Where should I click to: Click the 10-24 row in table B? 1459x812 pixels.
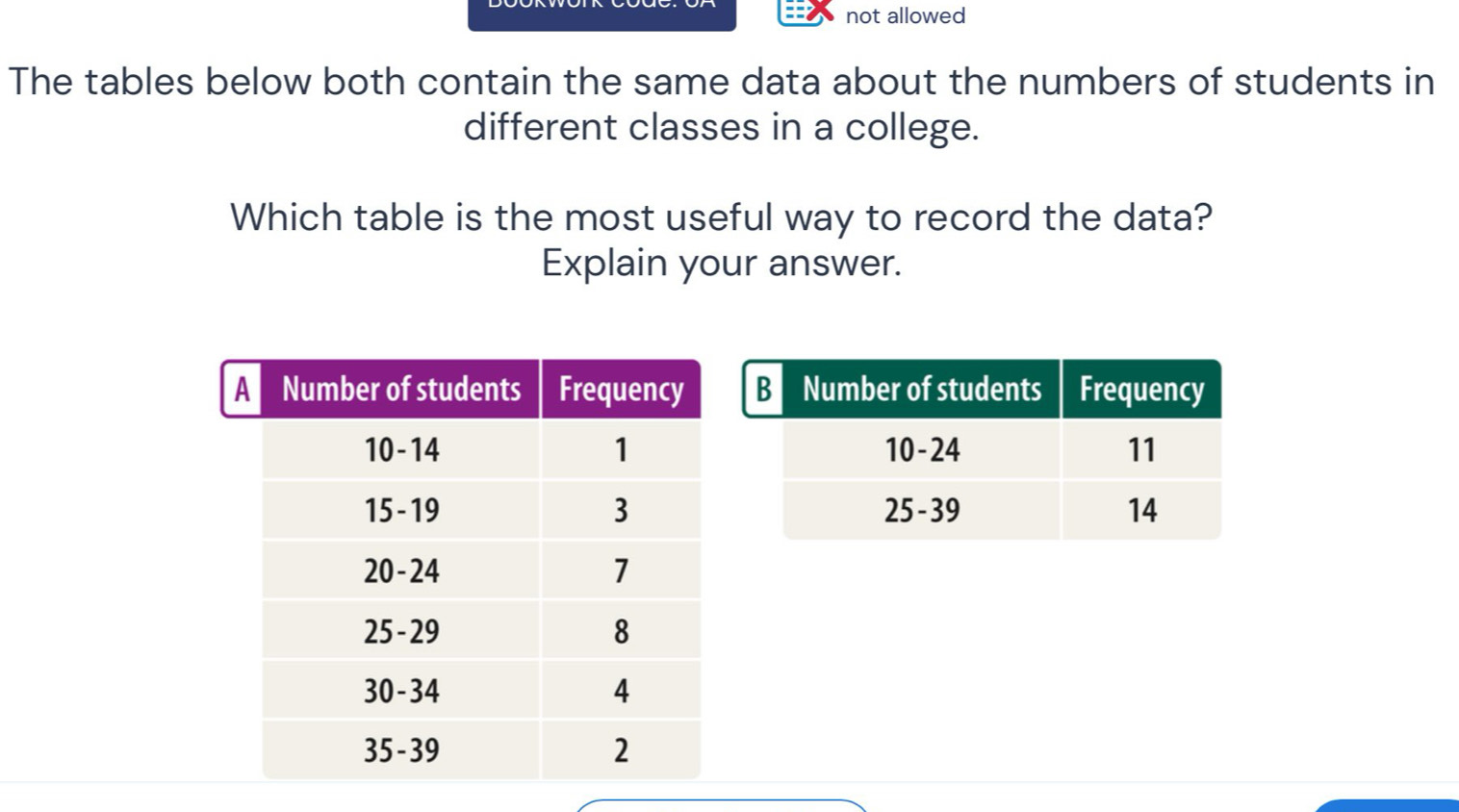click(922, 449)
